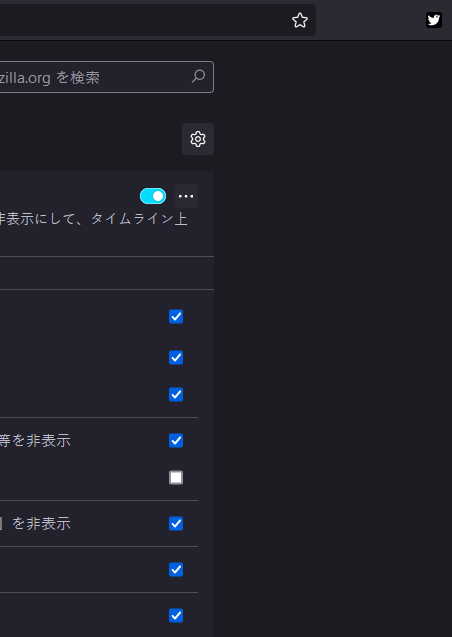
Task: Click the 等を非表示 option label
Action: (35, 440)
